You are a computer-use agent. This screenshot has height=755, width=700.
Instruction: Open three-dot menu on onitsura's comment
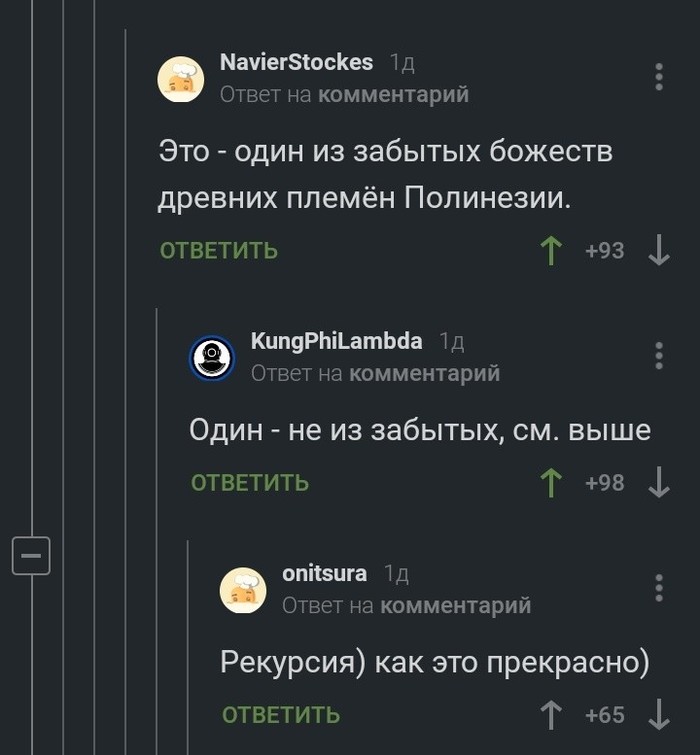pyautogui.click(x=659, y=588)
